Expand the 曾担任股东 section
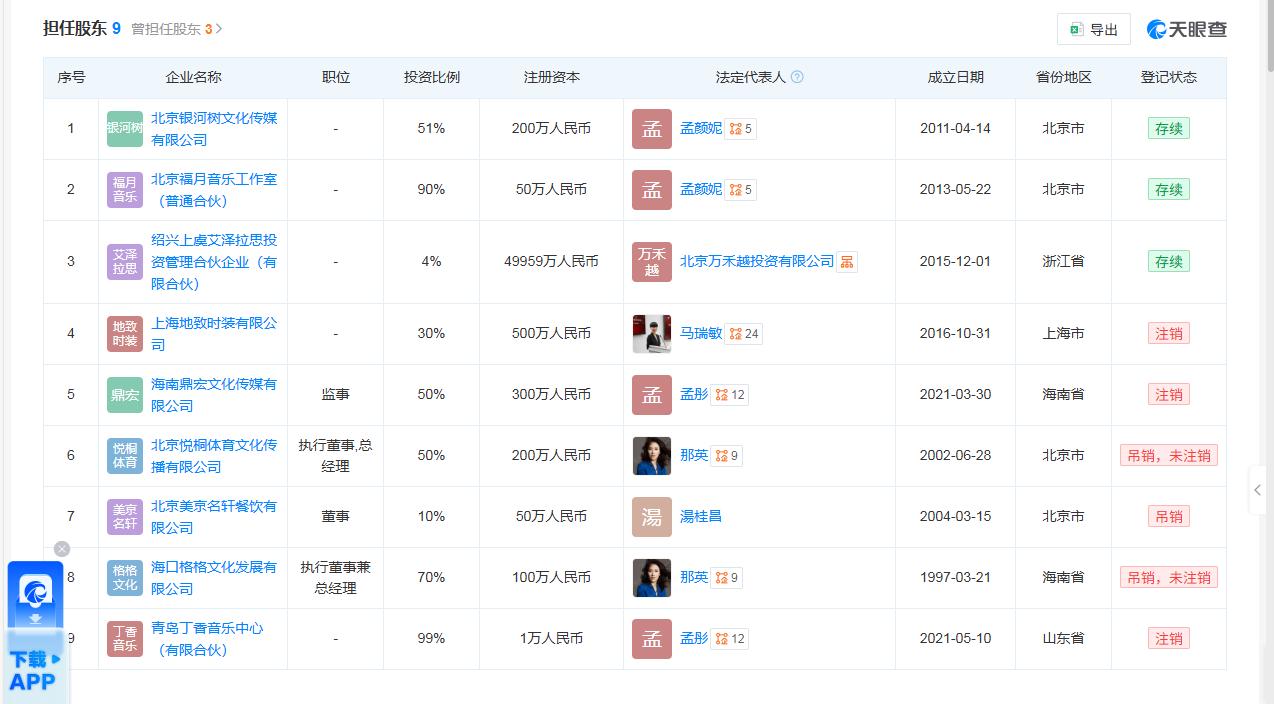 click(x=178, y=29)
